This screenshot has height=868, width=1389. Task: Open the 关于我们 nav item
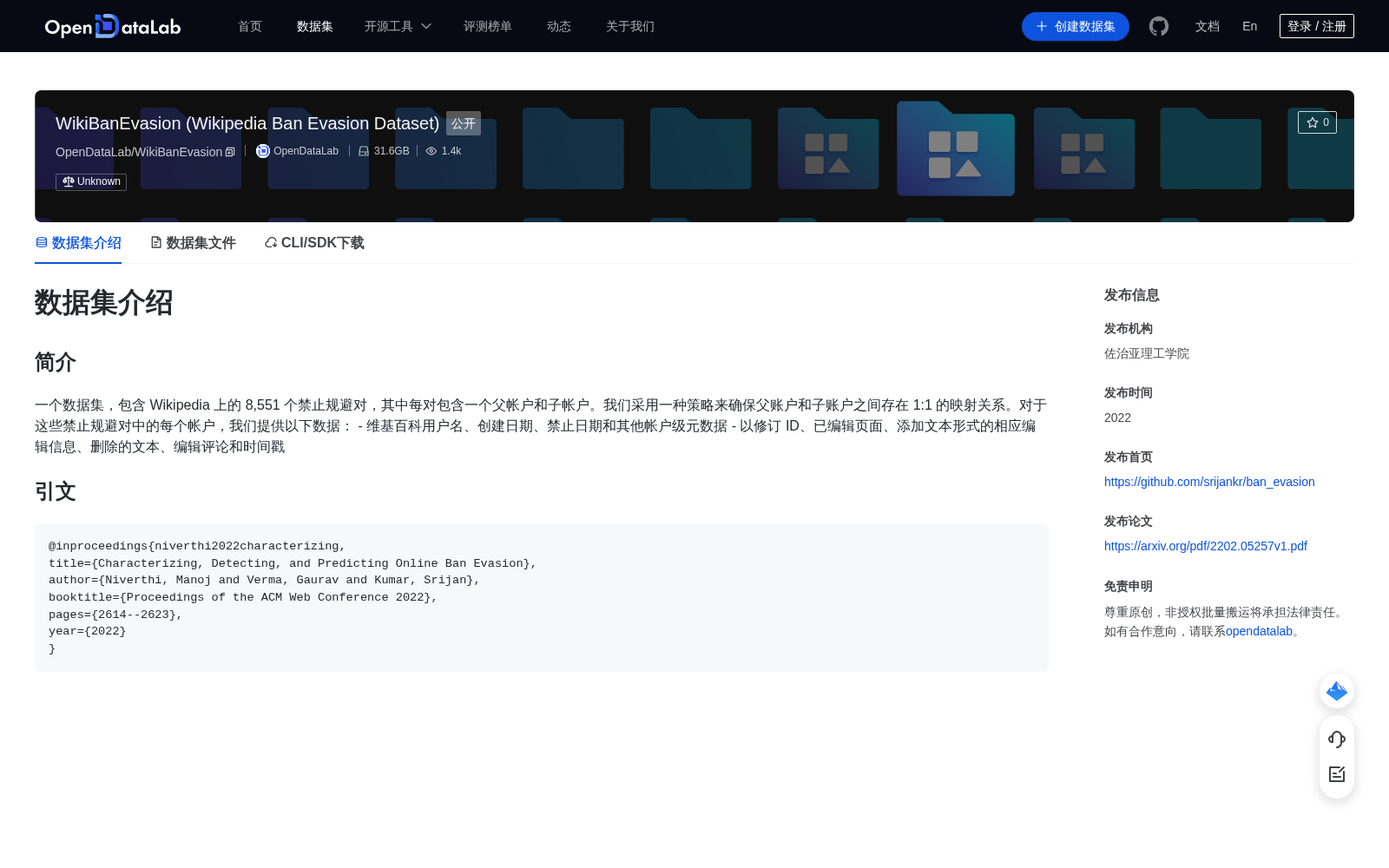(x=630, y=26)
